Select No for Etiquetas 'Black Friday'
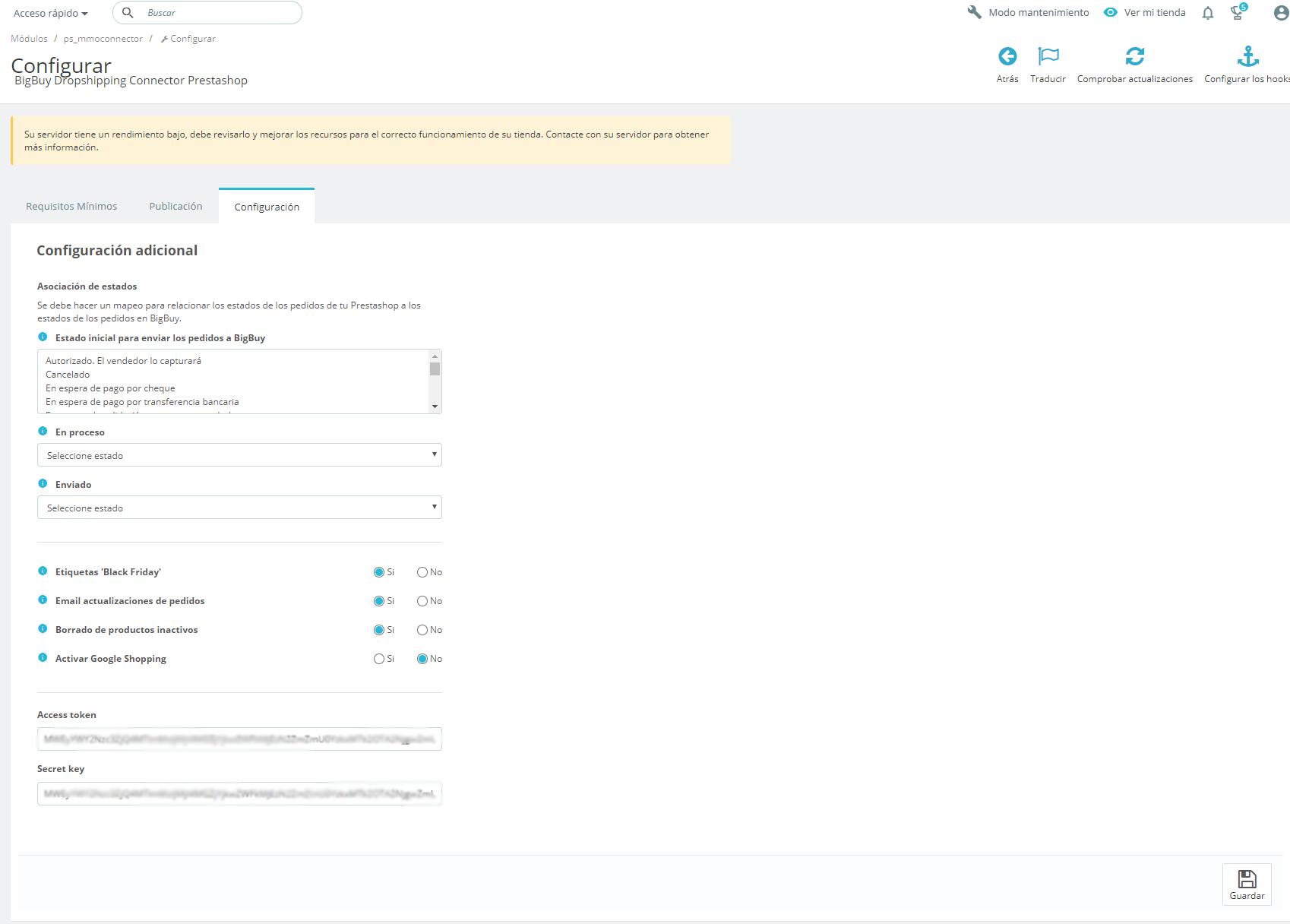Image resolution: width=1290 pixels, height=924 pixels. [422, 572]
